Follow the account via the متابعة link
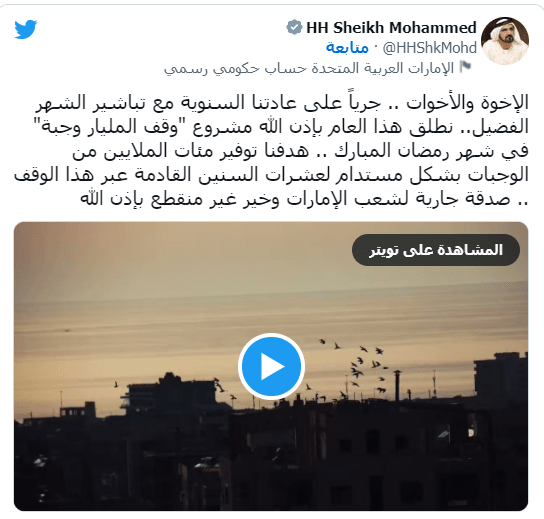The height and width of the screenshot is (519, 544). (x=347, y=48)
